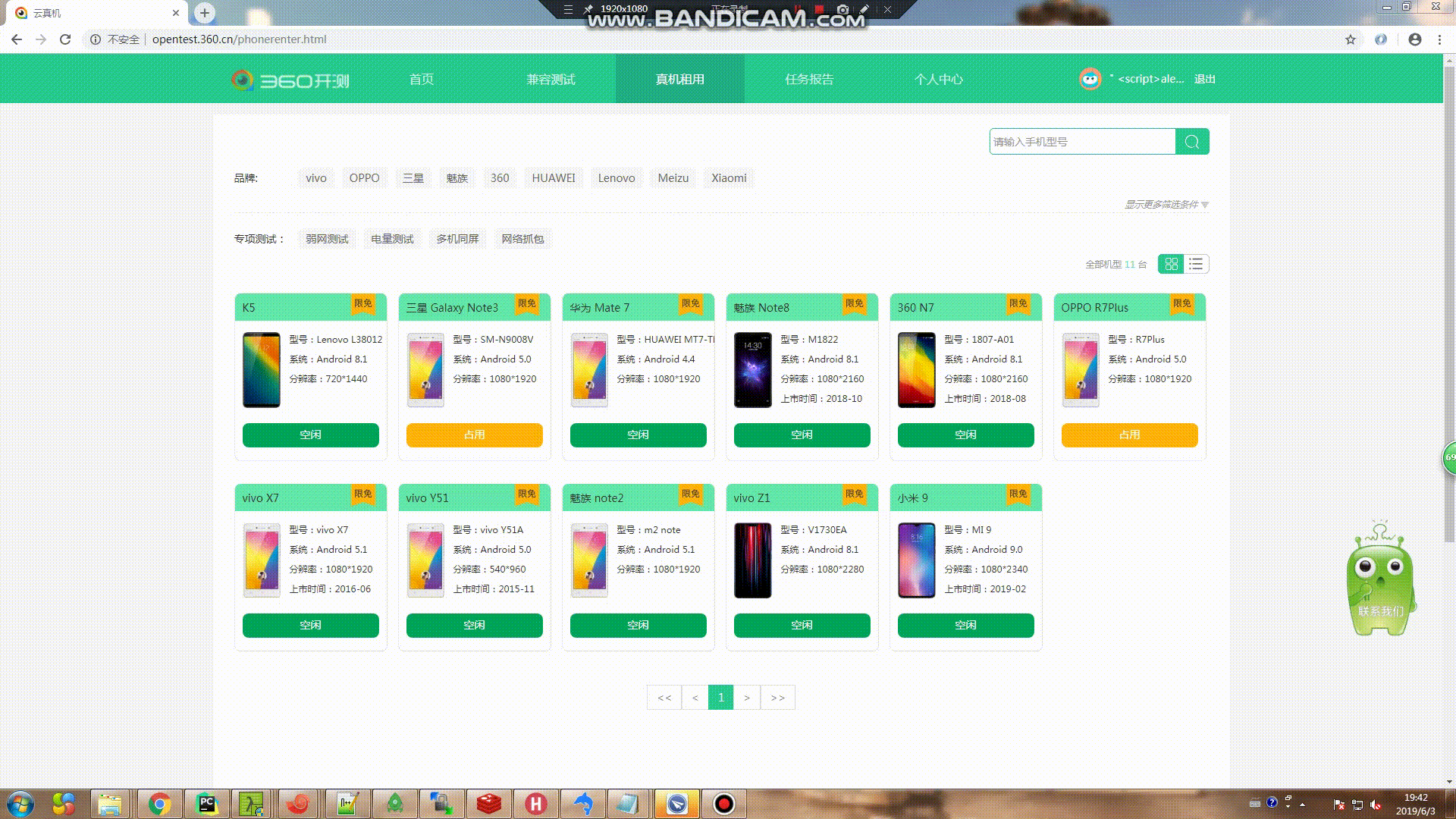The image size is (1456, 819).
Task: Open the user avatar icon
Action: pyautogui.click(x=1090, y=79)
